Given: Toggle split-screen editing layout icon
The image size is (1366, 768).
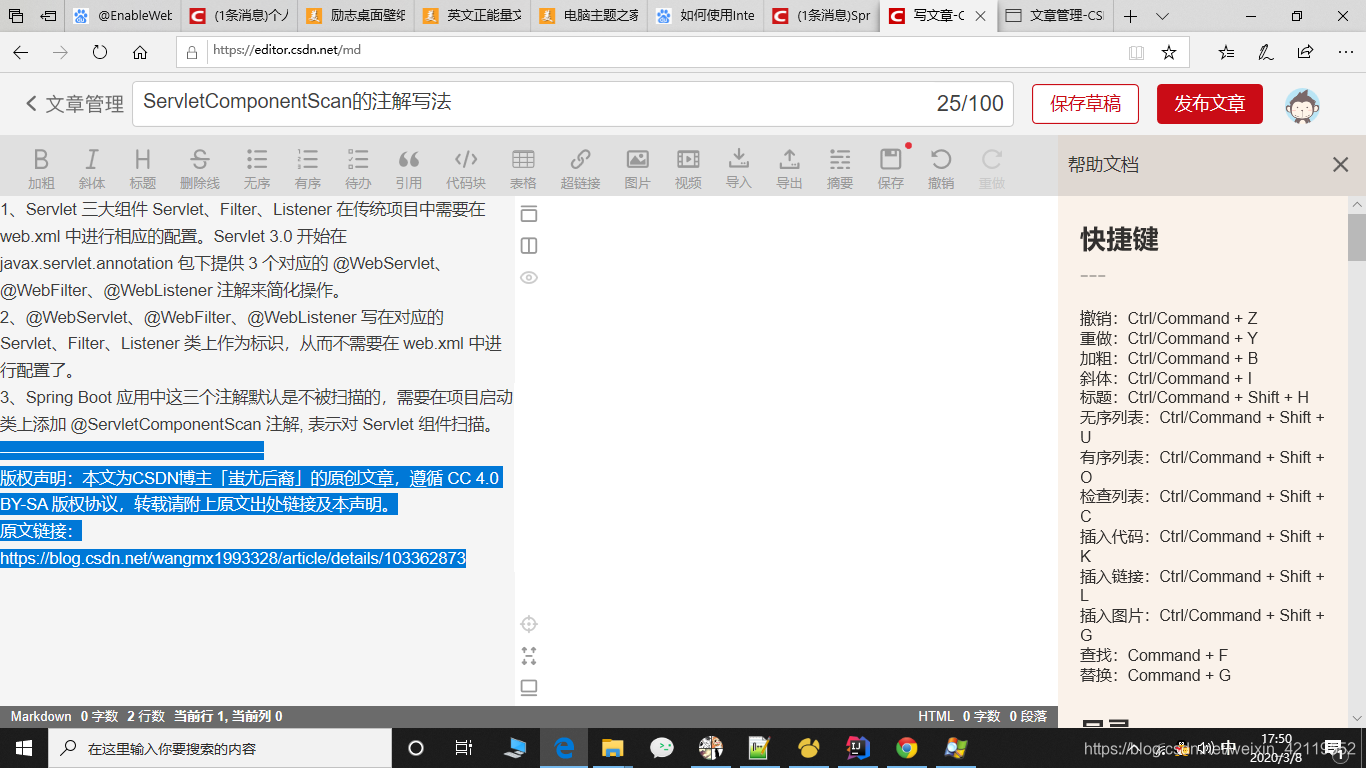Looking at the screenshot, I should (528, 245).
